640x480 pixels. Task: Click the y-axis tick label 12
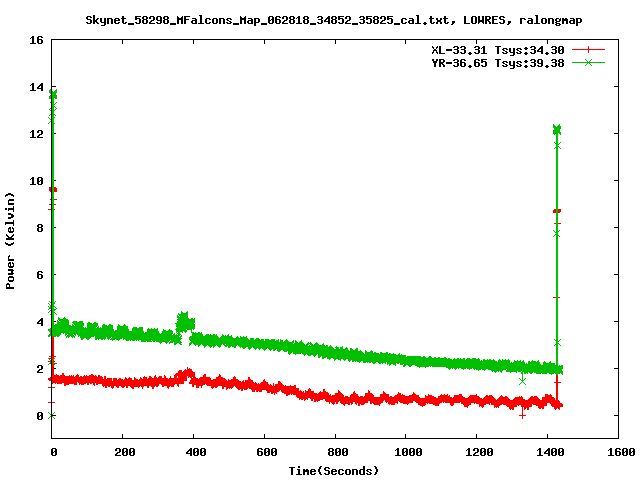(36, 134)
